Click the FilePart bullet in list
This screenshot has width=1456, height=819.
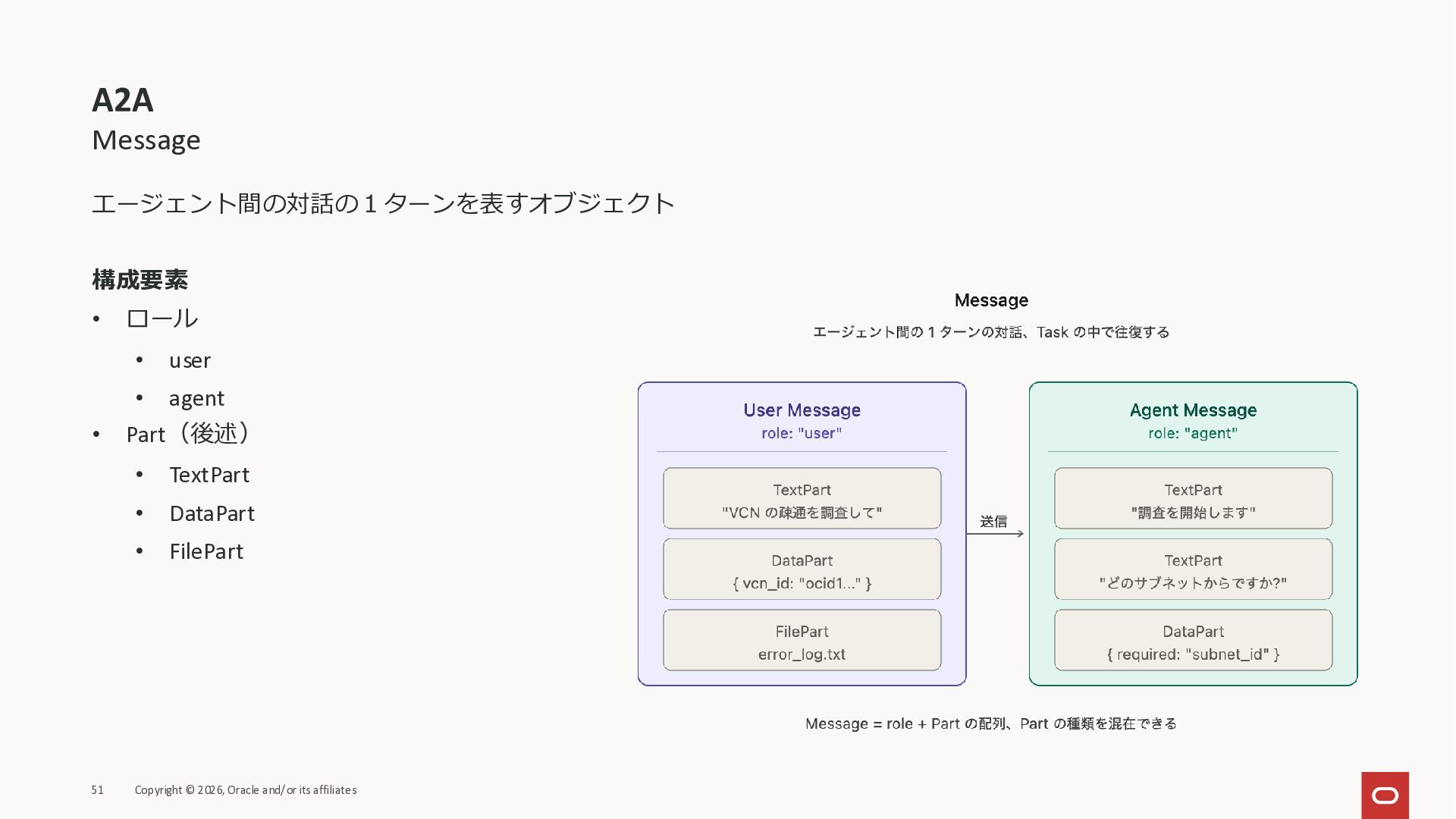(x=206, y=552)
